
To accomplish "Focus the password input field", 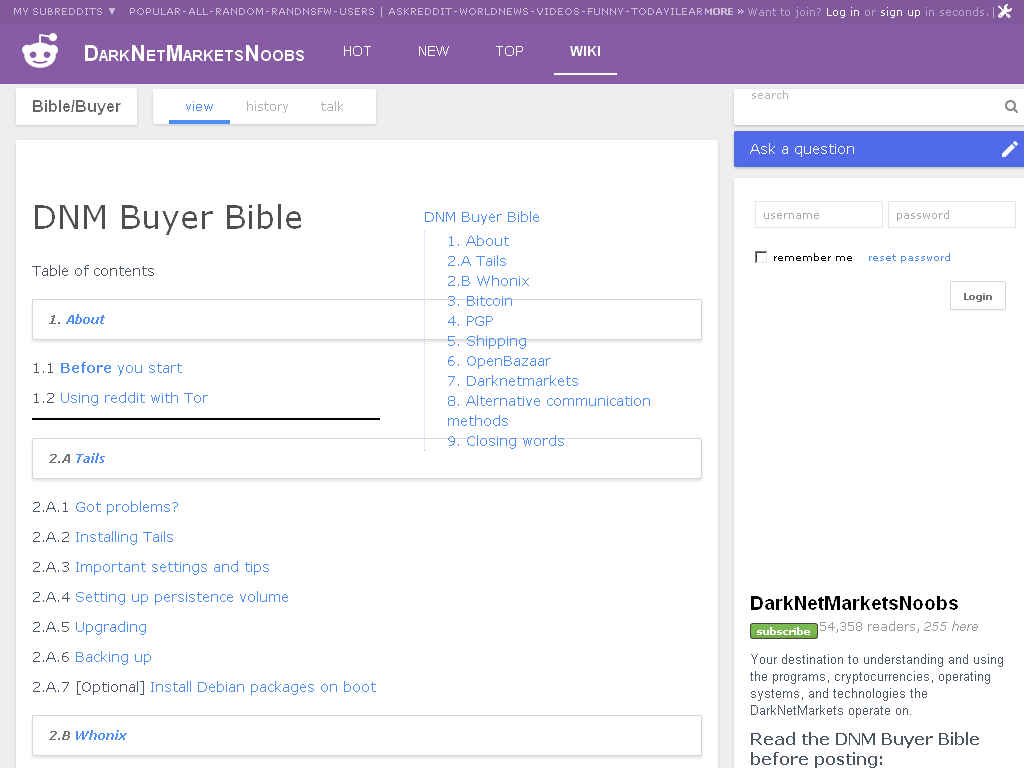I will pyautogui.click(x=952, y=215).
